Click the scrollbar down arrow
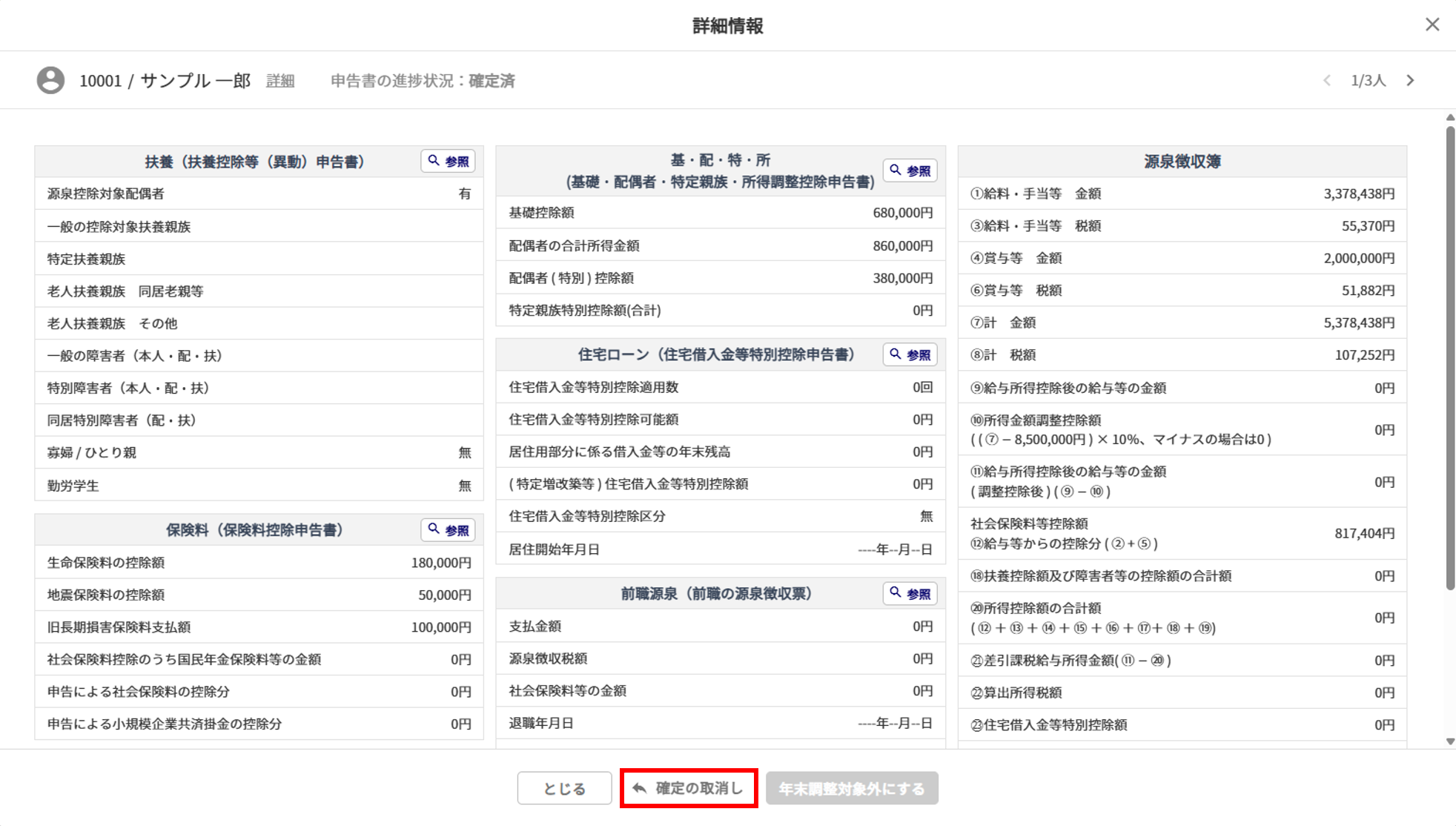The image size is (1456, 826). pos(1449,741)
